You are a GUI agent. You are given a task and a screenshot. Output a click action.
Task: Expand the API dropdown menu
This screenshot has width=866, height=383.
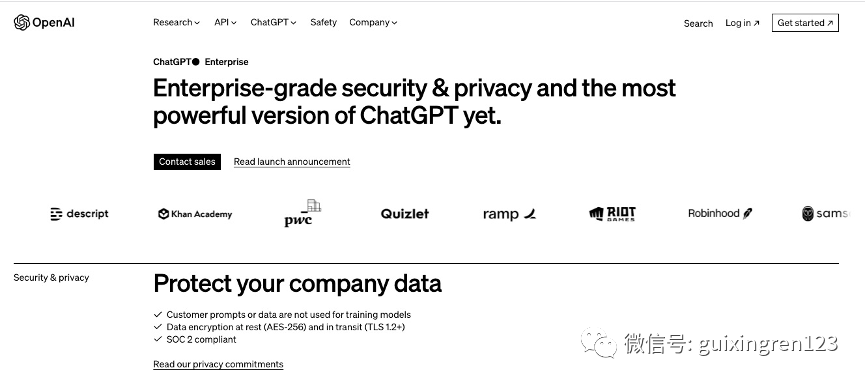pos(225,23)
